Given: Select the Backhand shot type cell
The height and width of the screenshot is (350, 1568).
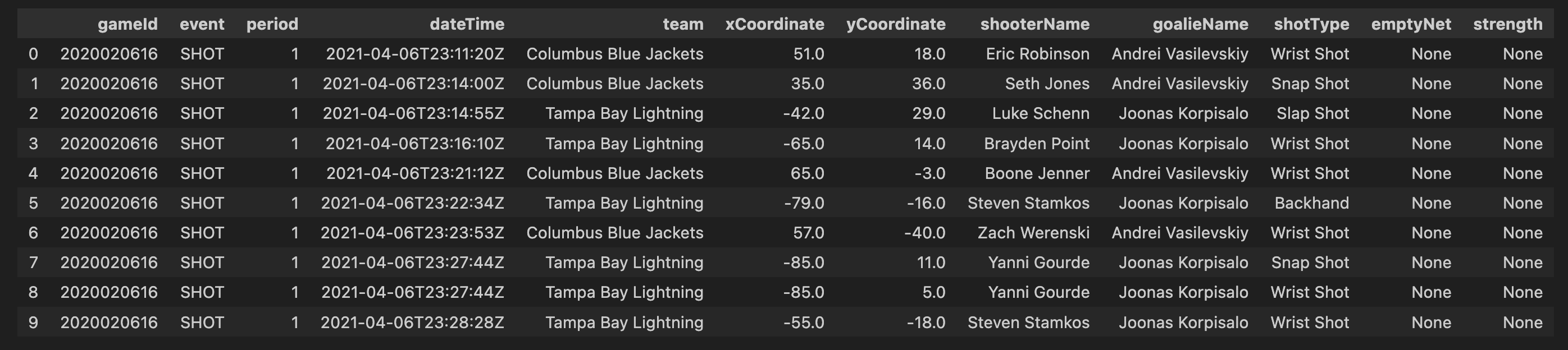Looking at the screenshot, I should click(x=1311, y=203).
